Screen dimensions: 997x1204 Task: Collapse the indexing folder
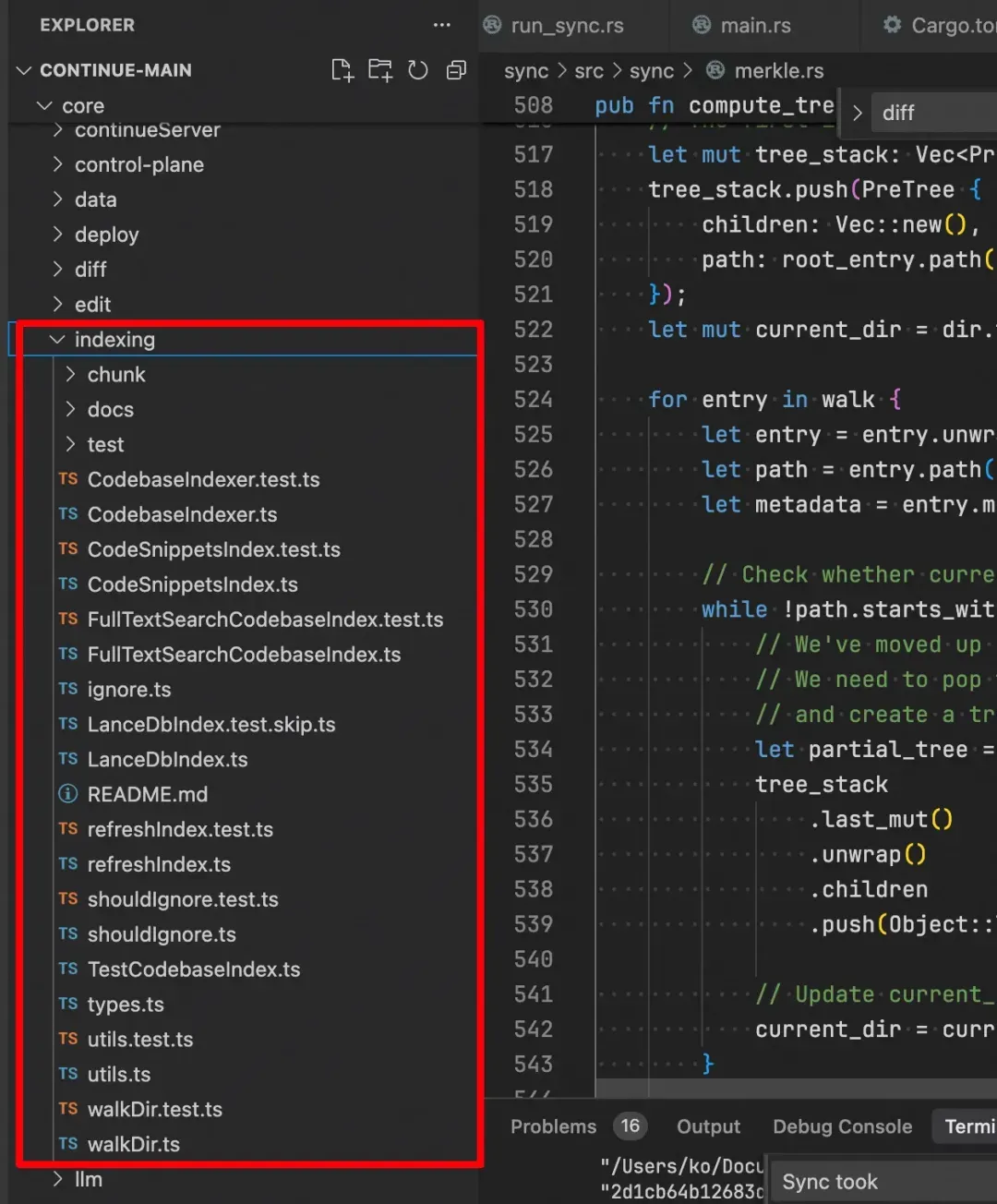pos(58,340)
